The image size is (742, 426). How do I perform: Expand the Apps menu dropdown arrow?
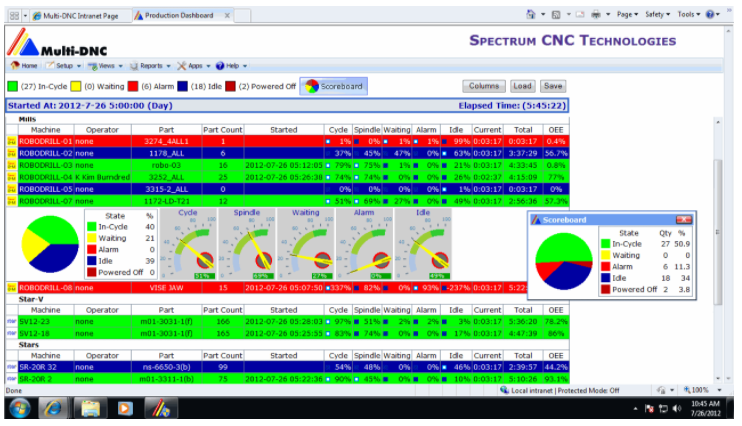click(x=208, y=66)
